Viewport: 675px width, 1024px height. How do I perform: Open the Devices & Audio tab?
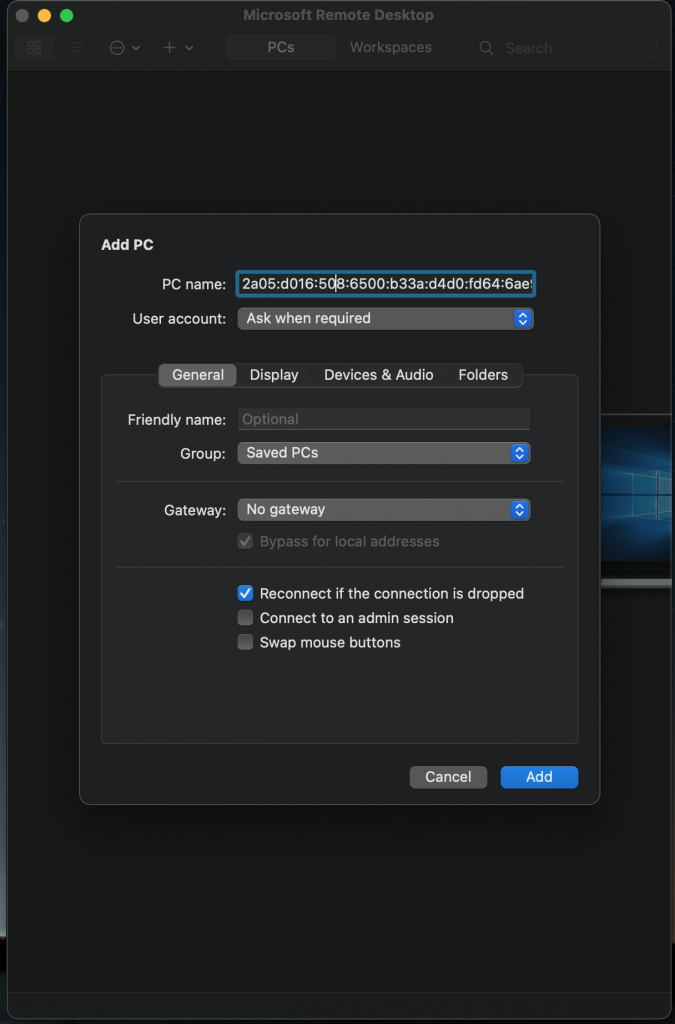pyautogui.click(x=378, y=375)
